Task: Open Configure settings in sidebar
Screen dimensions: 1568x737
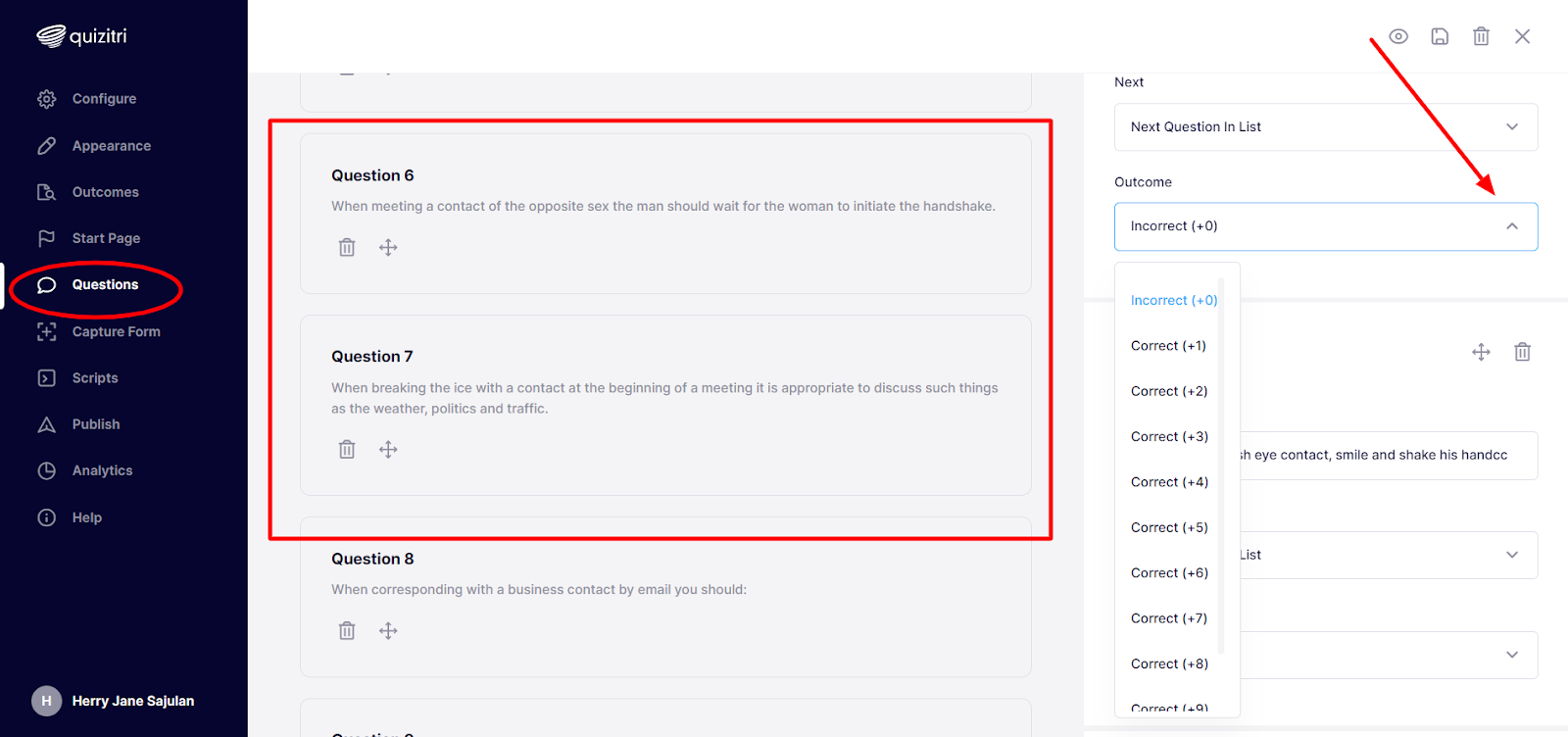Action: point(104,99)
